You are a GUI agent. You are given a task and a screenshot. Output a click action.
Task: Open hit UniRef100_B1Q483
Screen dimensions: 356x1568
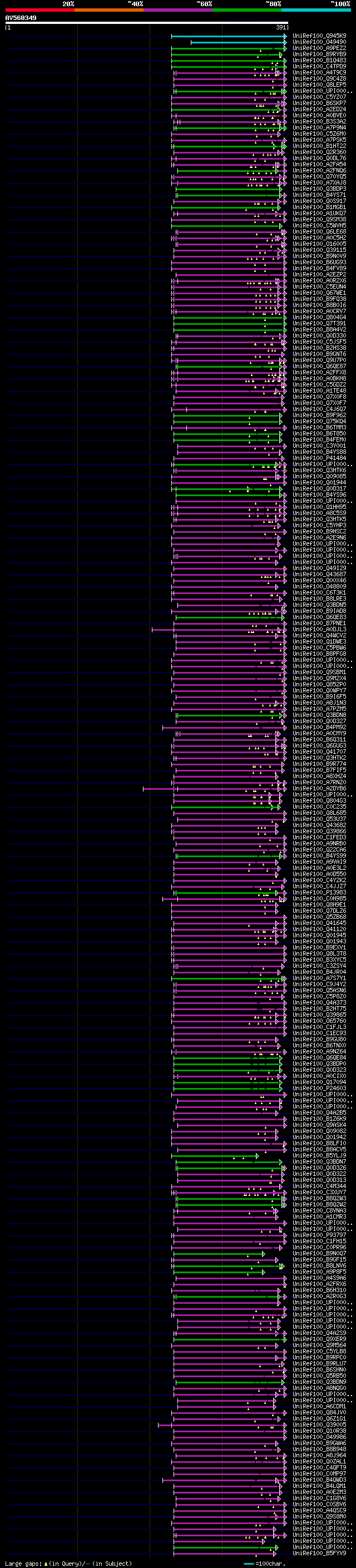(x=319, y=60)
